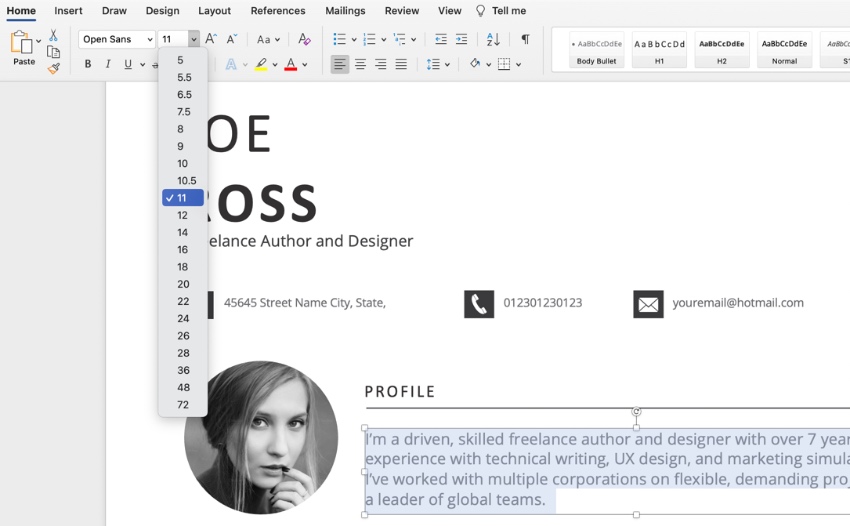Decrease font size with small A
The height and width of the screenshot is (526, 850).
click(231, 39)
